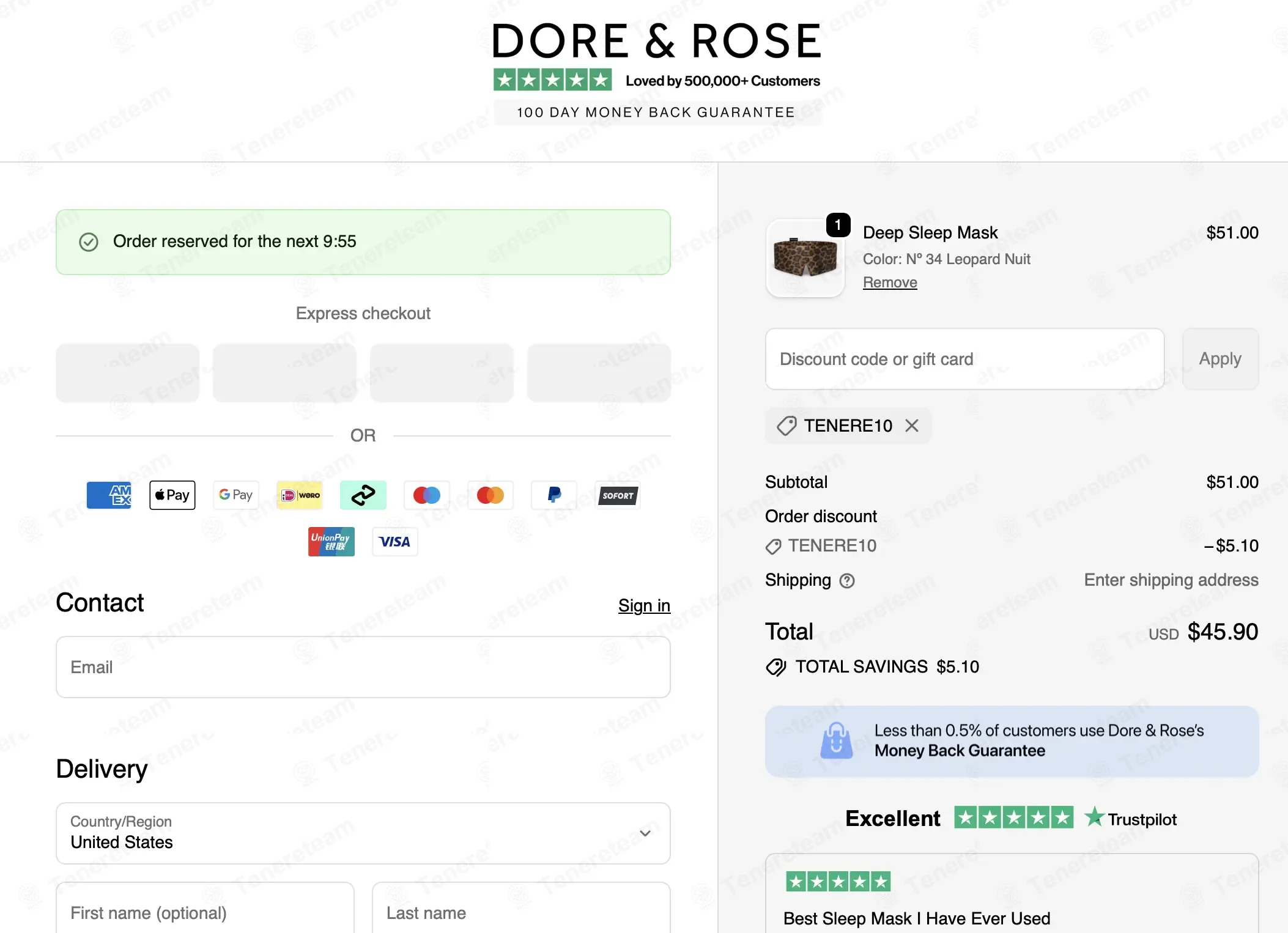Click 'Best Sleep Mask I Have Ever Used' review
This screenshot has width=1288, height=933.
(x=917, y=918)
